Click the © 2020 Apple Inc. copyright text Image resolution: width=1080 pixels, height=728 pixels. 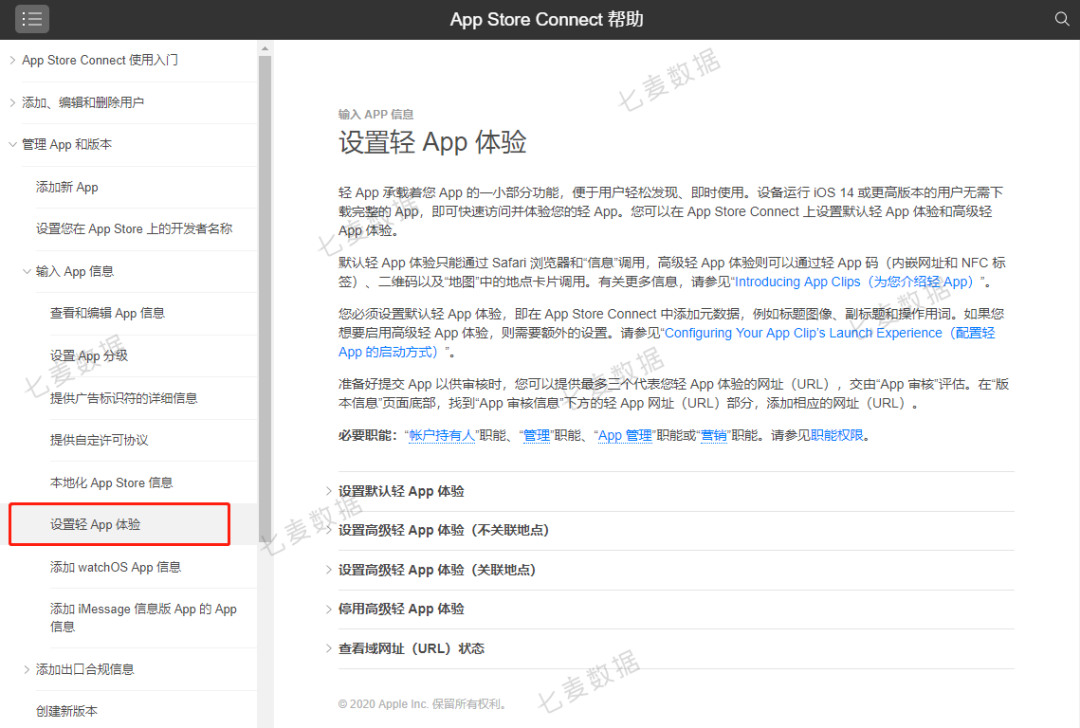tap(423, 705)
